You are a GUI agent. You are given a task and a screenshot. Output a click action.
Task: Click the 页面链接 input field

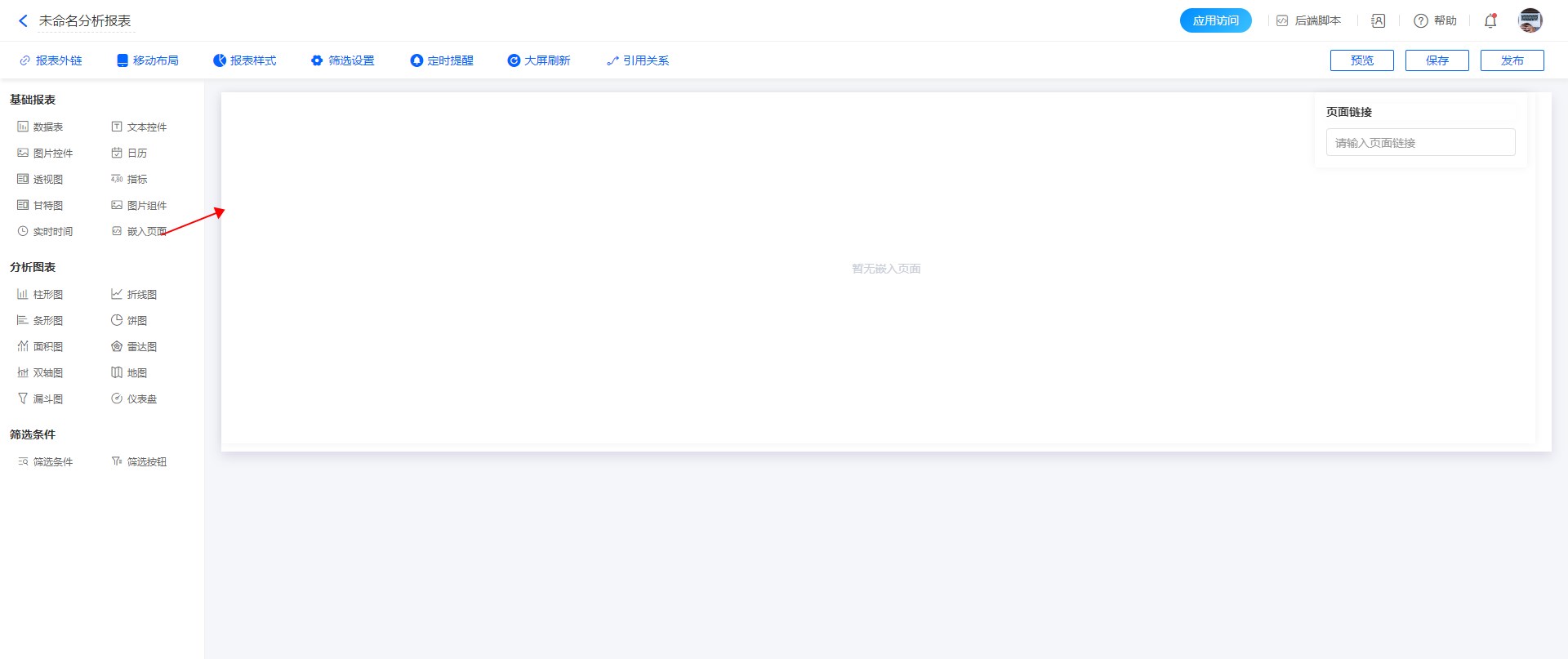pos(1420,143)
